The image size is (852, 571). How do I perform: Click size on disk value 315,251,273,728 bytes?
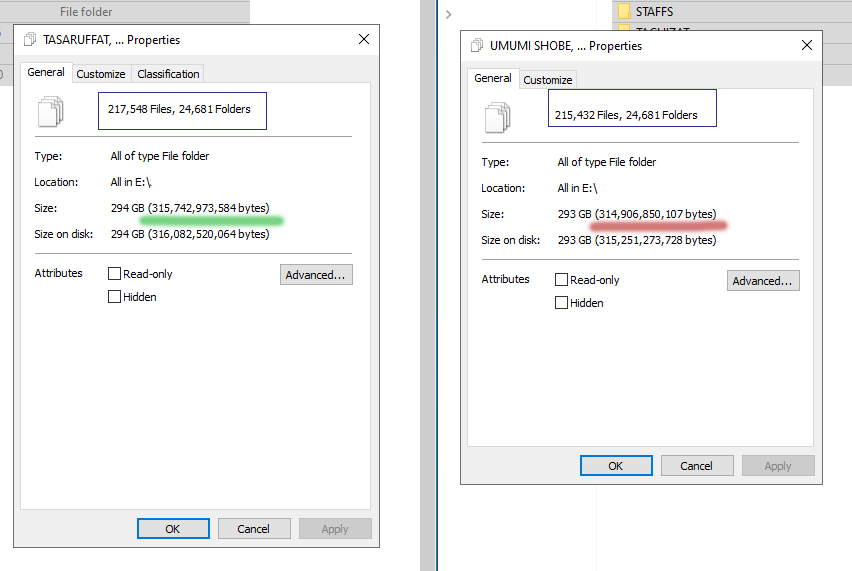655,240
